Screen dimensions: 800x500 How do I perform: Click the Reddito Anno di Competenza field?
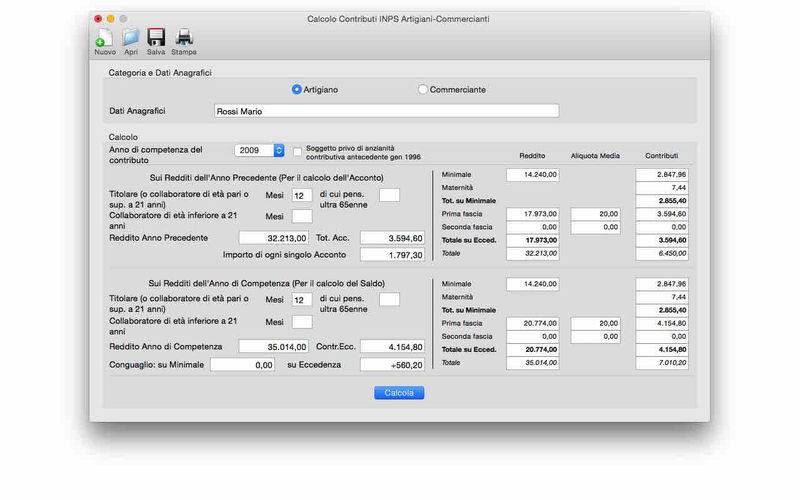pos(274,346)
